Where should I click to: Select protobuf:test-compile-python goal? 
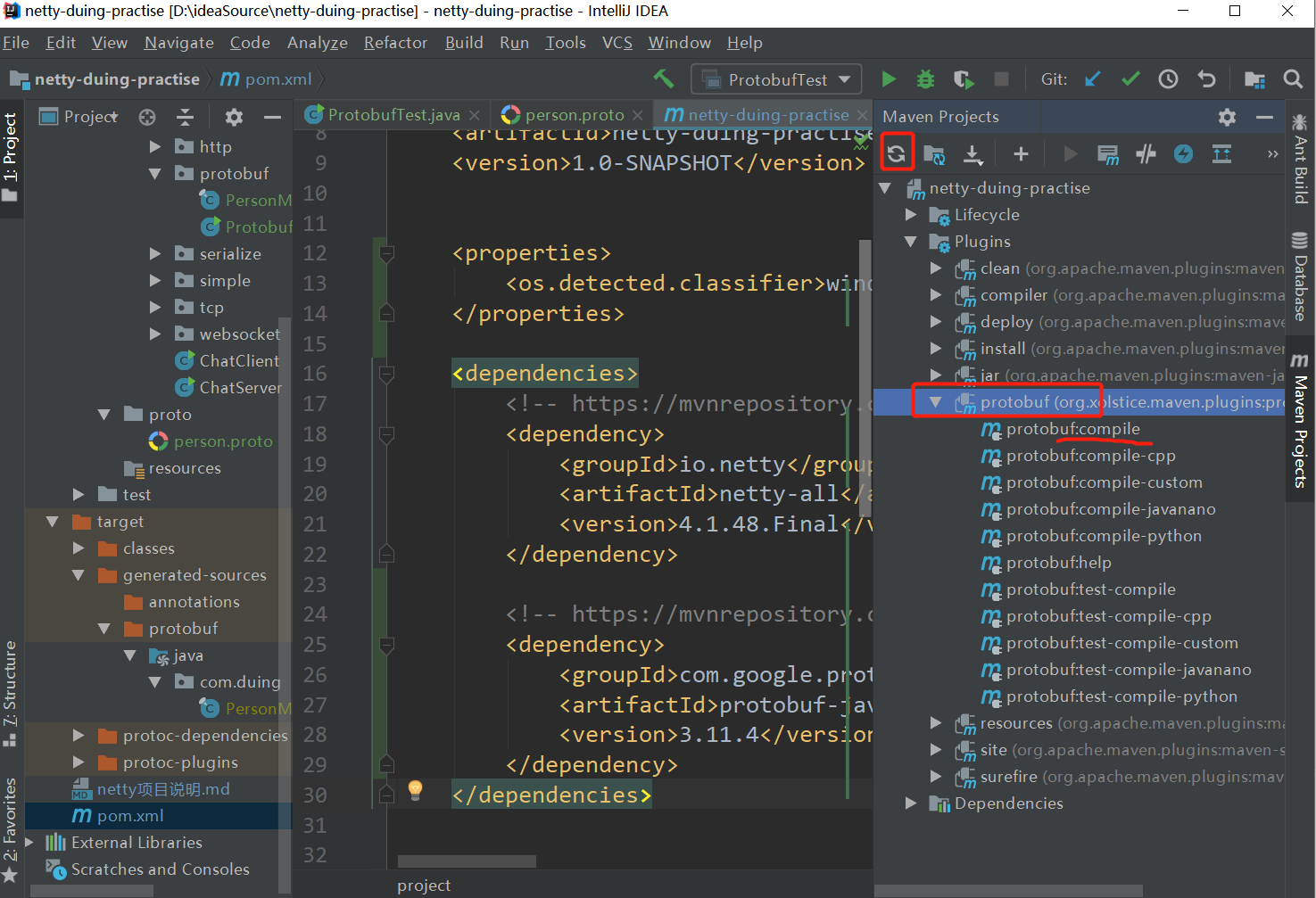1121,696
